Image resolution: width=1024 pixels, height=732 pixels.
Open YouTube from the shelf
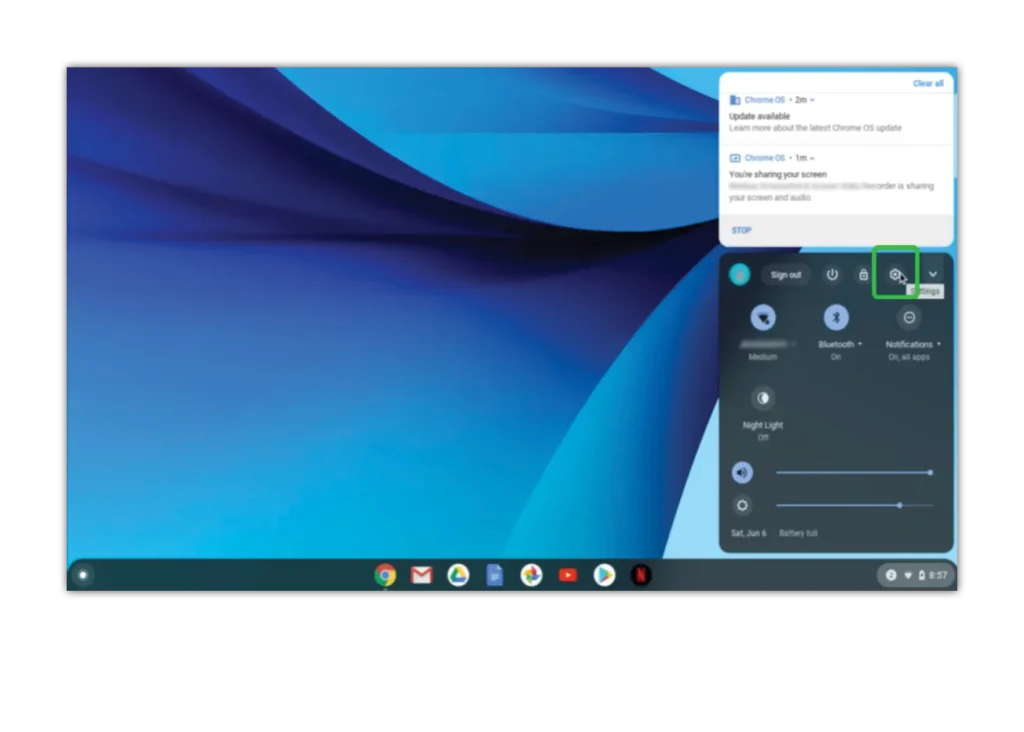tap(568, 575)
